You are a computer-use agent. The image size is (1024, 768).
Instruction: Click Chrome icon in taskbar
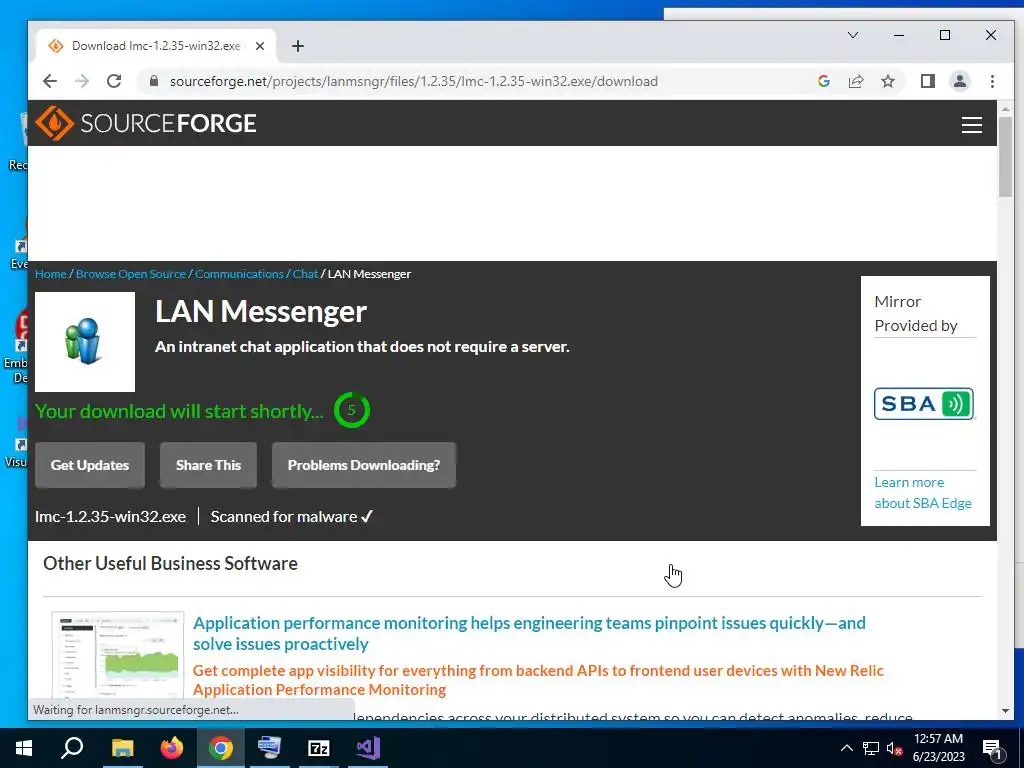click(221, 748)
